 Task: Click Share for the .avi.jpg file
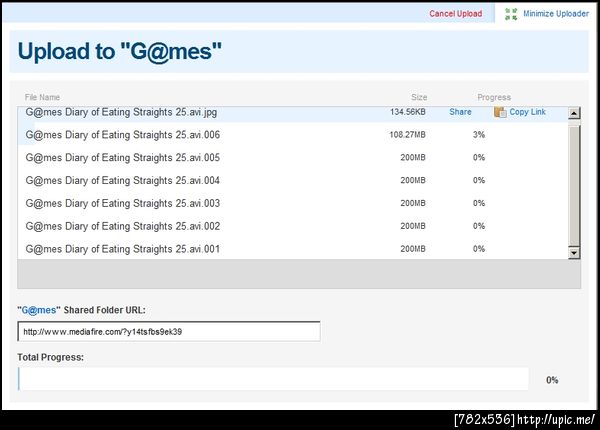pyautogui.click(x=460, y=112)
